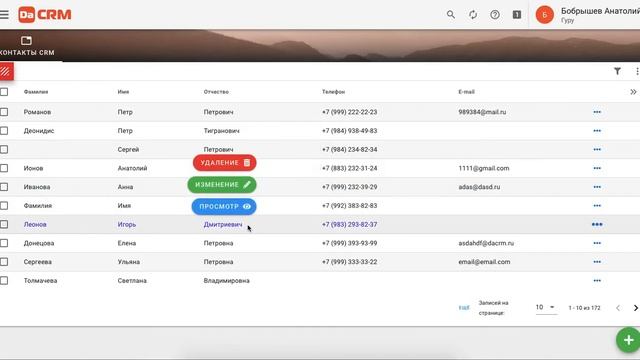The image size is (640, 360).
Task: Open actions menu for Сергей Петрович row
Action: [x=597, y=149]
